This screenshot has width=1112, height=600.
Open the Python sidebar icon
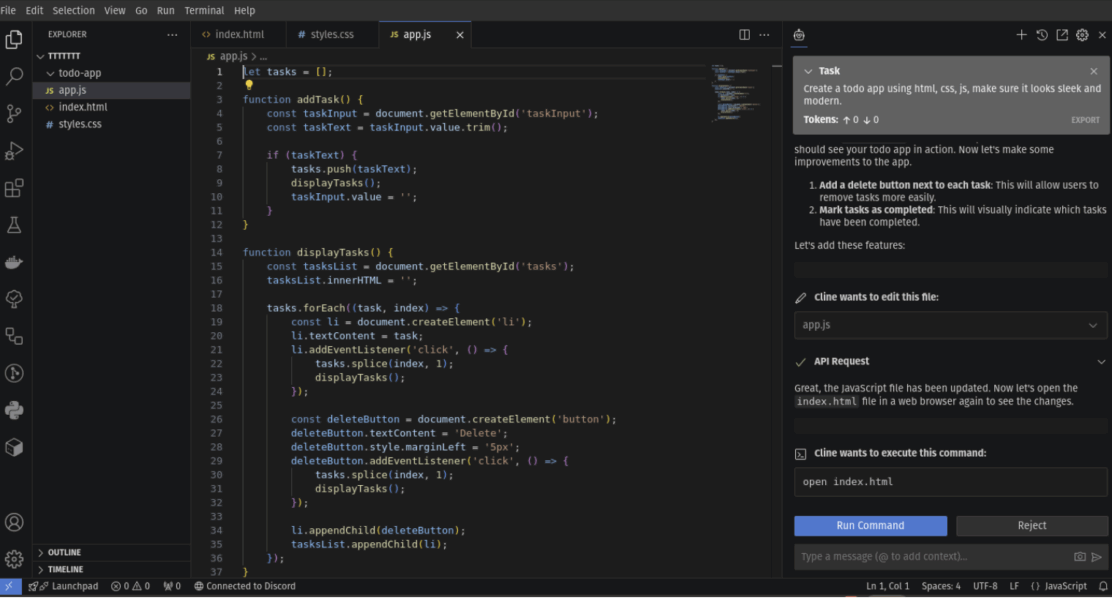[14, 410]
